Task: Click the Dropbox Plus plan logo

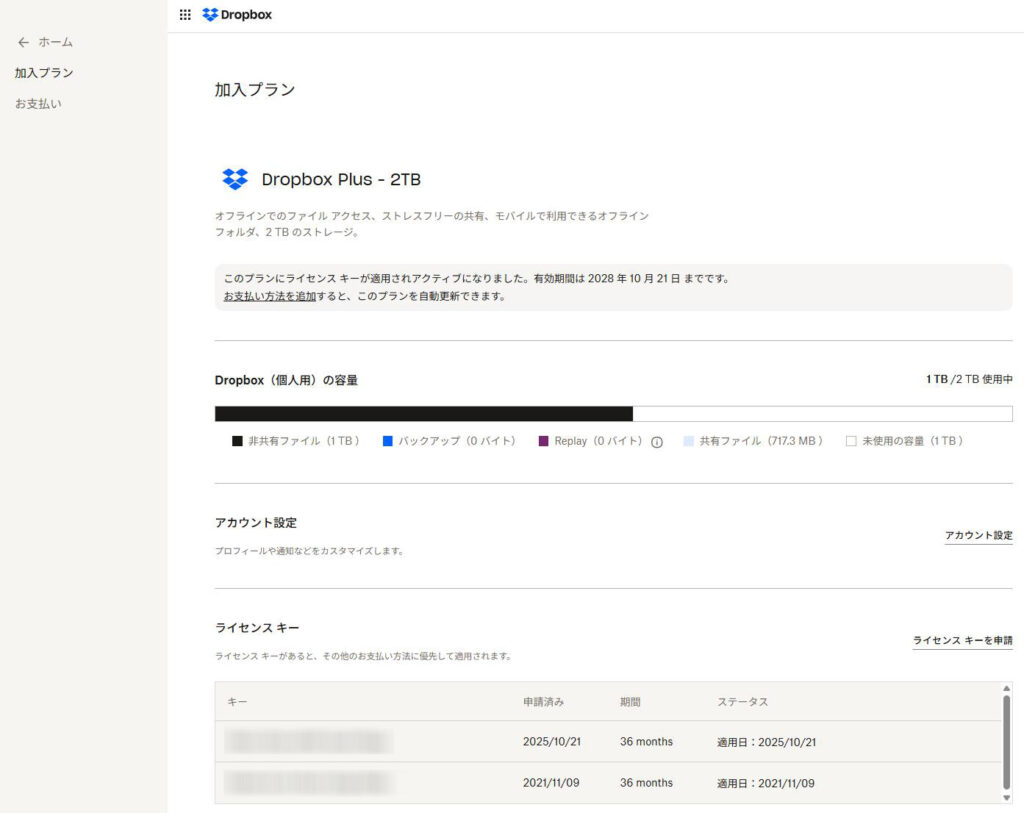Action: pyautogui.click(x=235, y=179)
